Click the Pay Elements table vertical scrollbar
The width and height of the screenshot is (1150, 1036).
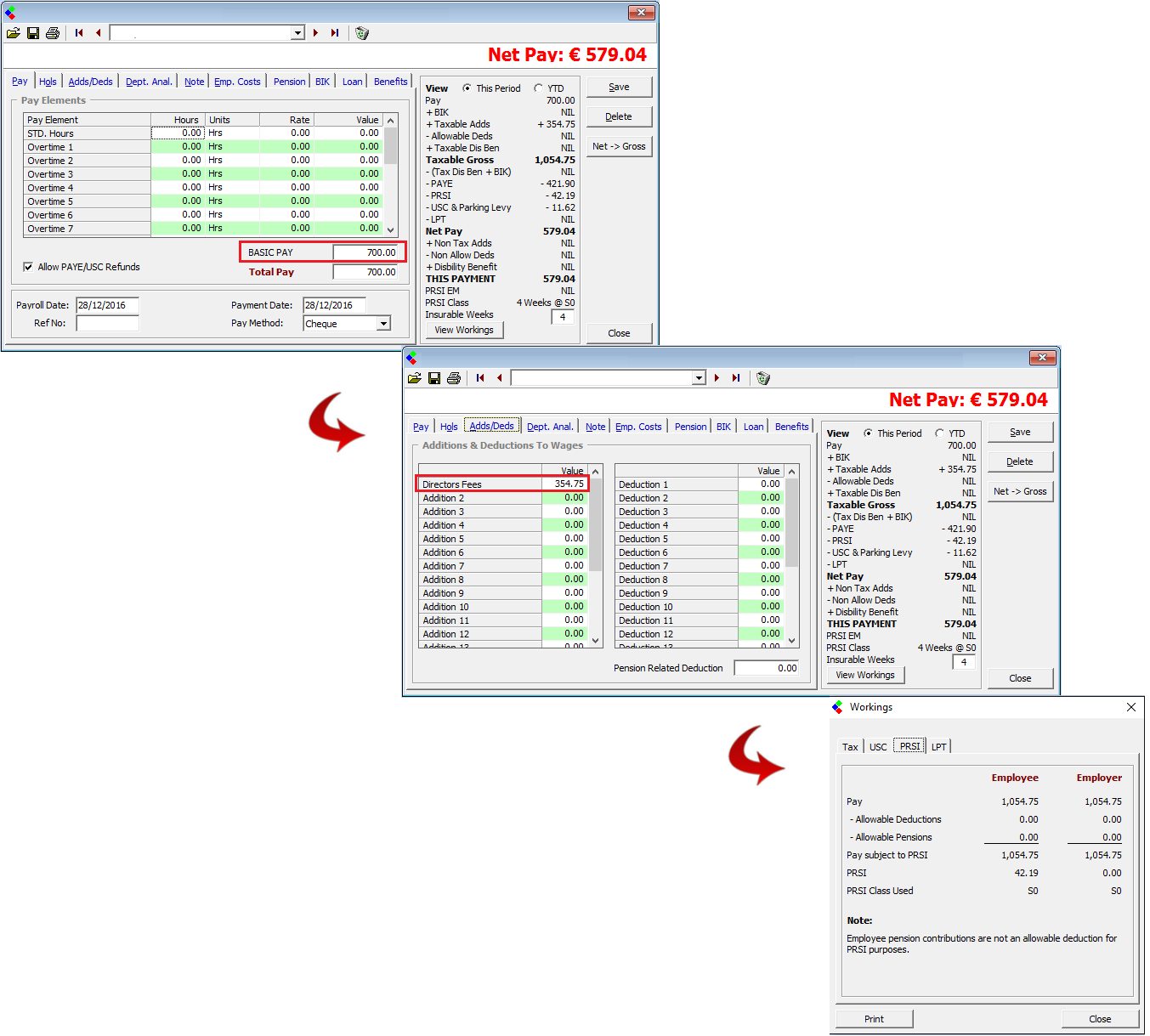pos(391,174)
